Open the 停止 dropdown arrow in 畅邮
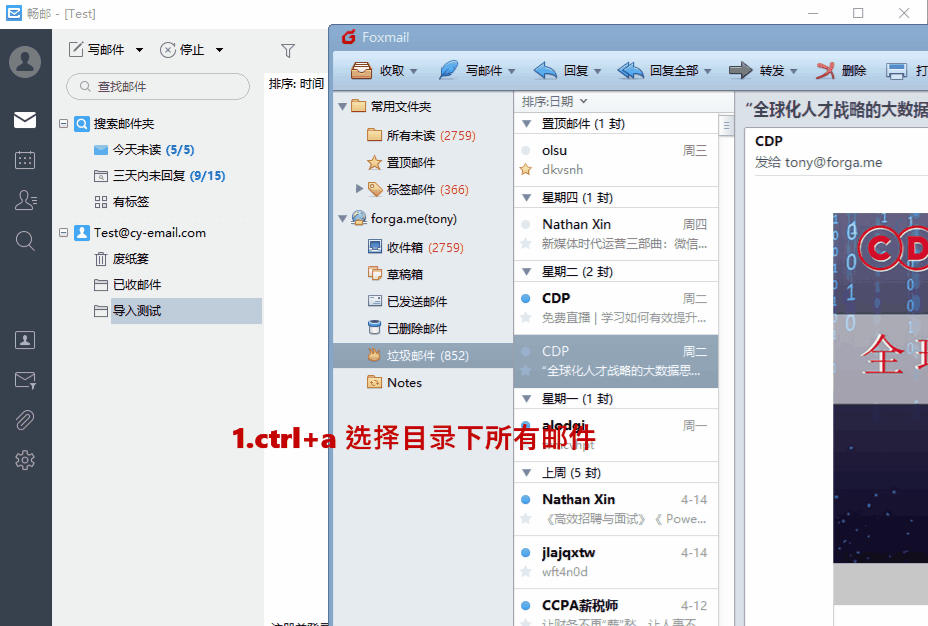Viewport: 928px width, 626px height. click(x=220, y=50)
